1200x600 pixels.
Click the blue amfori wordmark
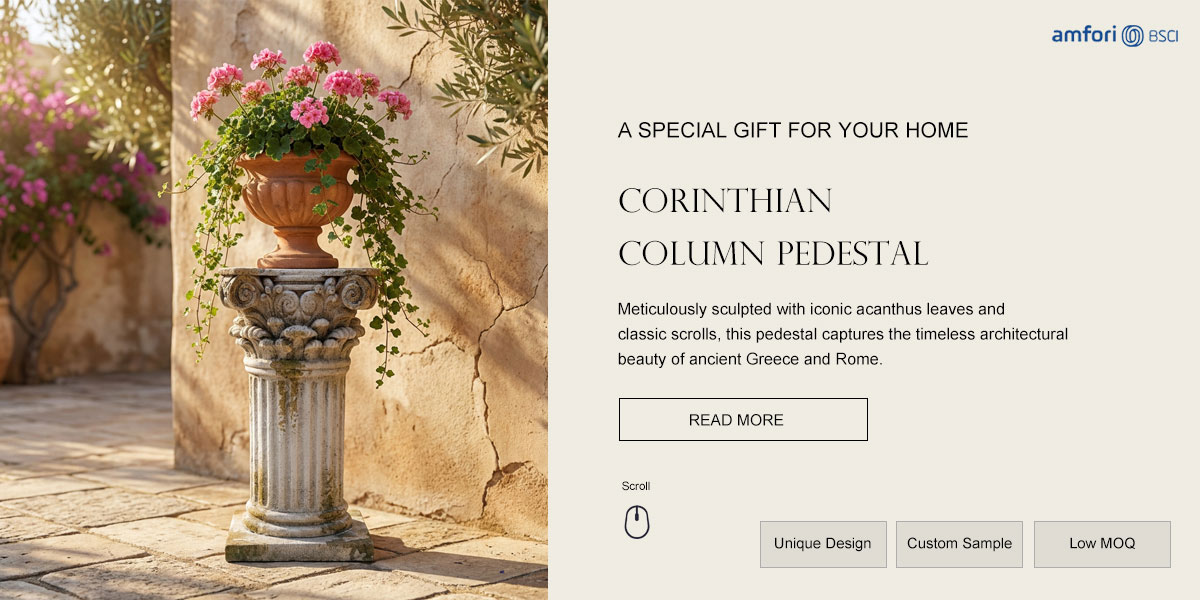(1084, 36)
